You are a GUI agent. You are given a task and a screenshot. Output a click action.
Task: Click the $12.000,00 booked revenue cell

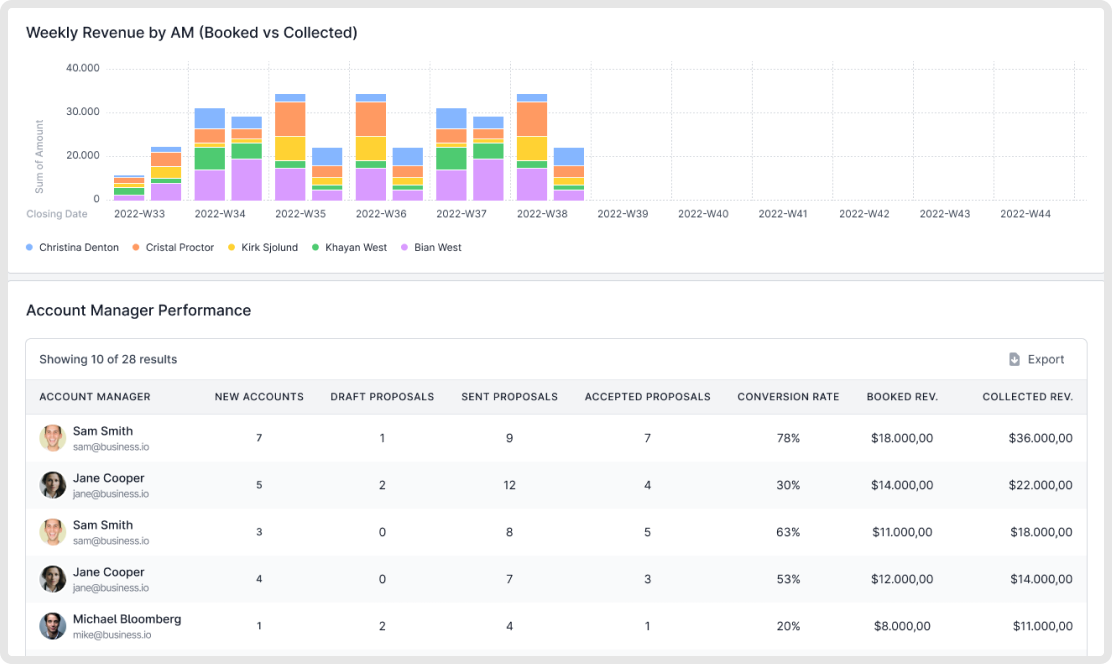(902, 579)
